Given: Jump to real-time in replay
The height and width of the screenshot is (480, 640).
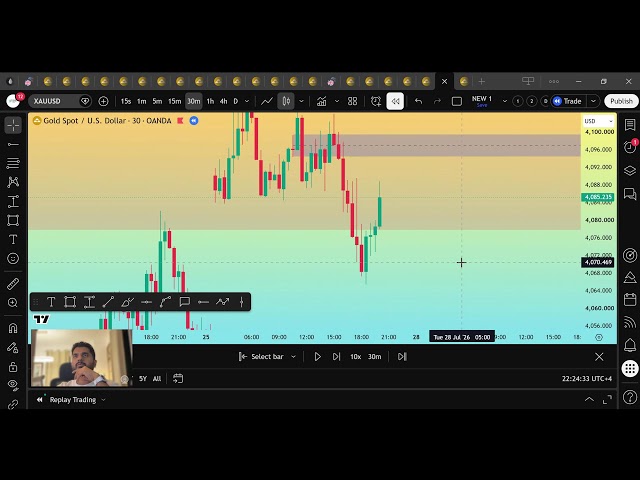Looking at the screenshot, I should [x=402, y=357].
